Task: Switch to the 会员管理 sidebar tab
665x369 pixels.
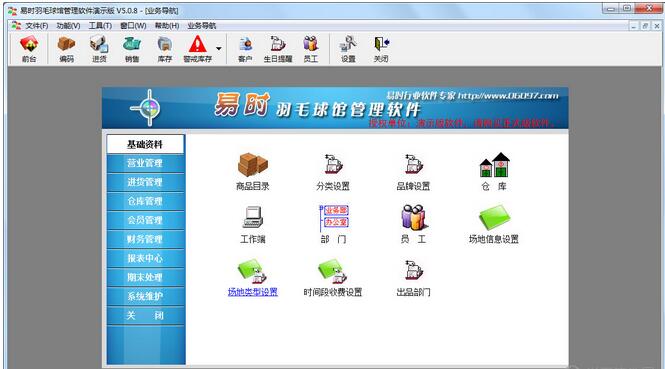Action: pyautogui.click(x=145, y=220)
